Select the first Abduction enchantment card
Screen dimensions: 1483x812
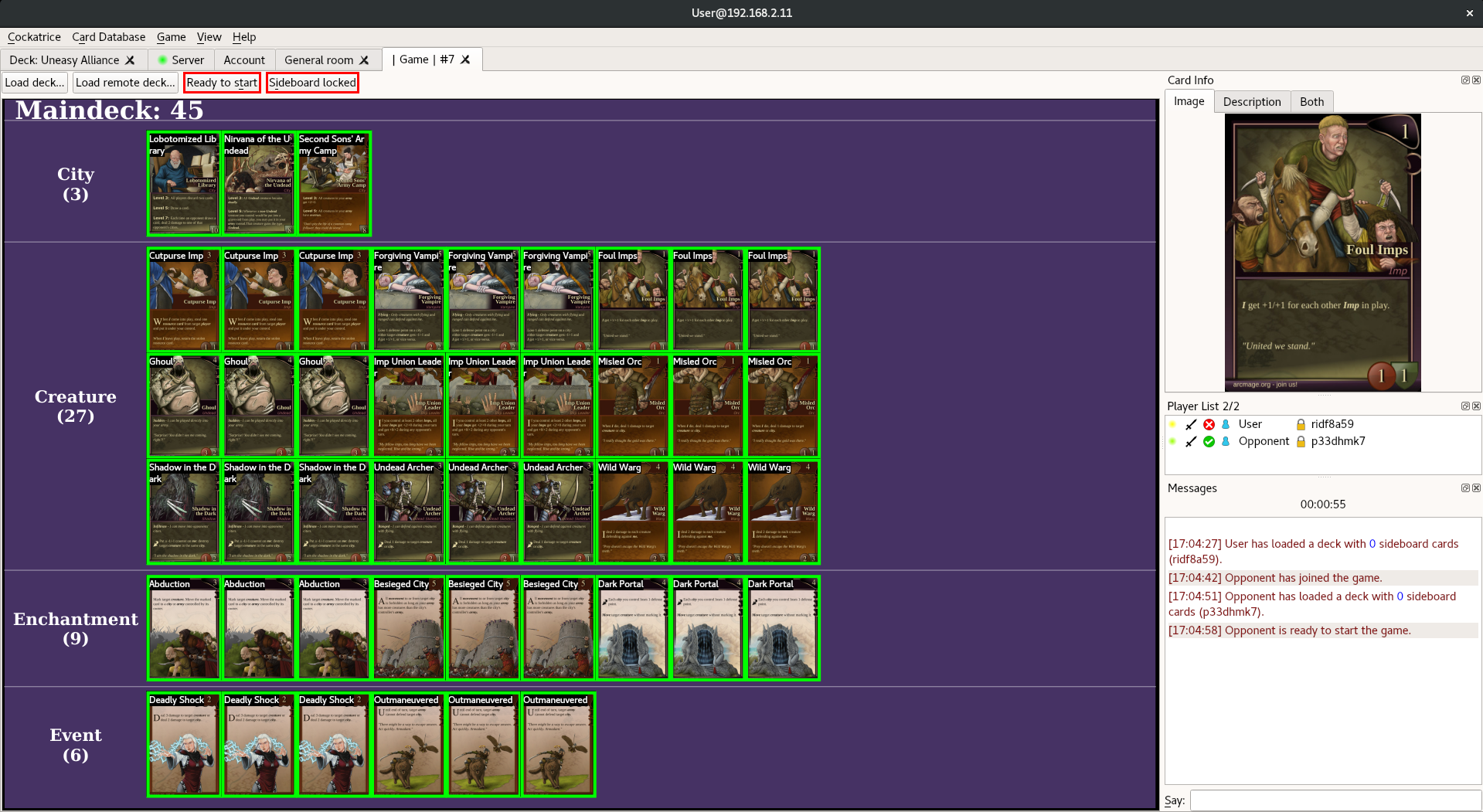click(184, 628)
